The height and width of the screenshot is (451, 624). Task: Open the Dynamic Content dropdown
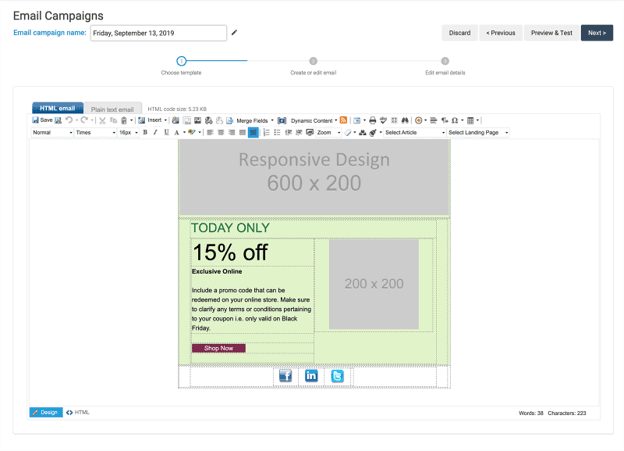coord(314,121)
